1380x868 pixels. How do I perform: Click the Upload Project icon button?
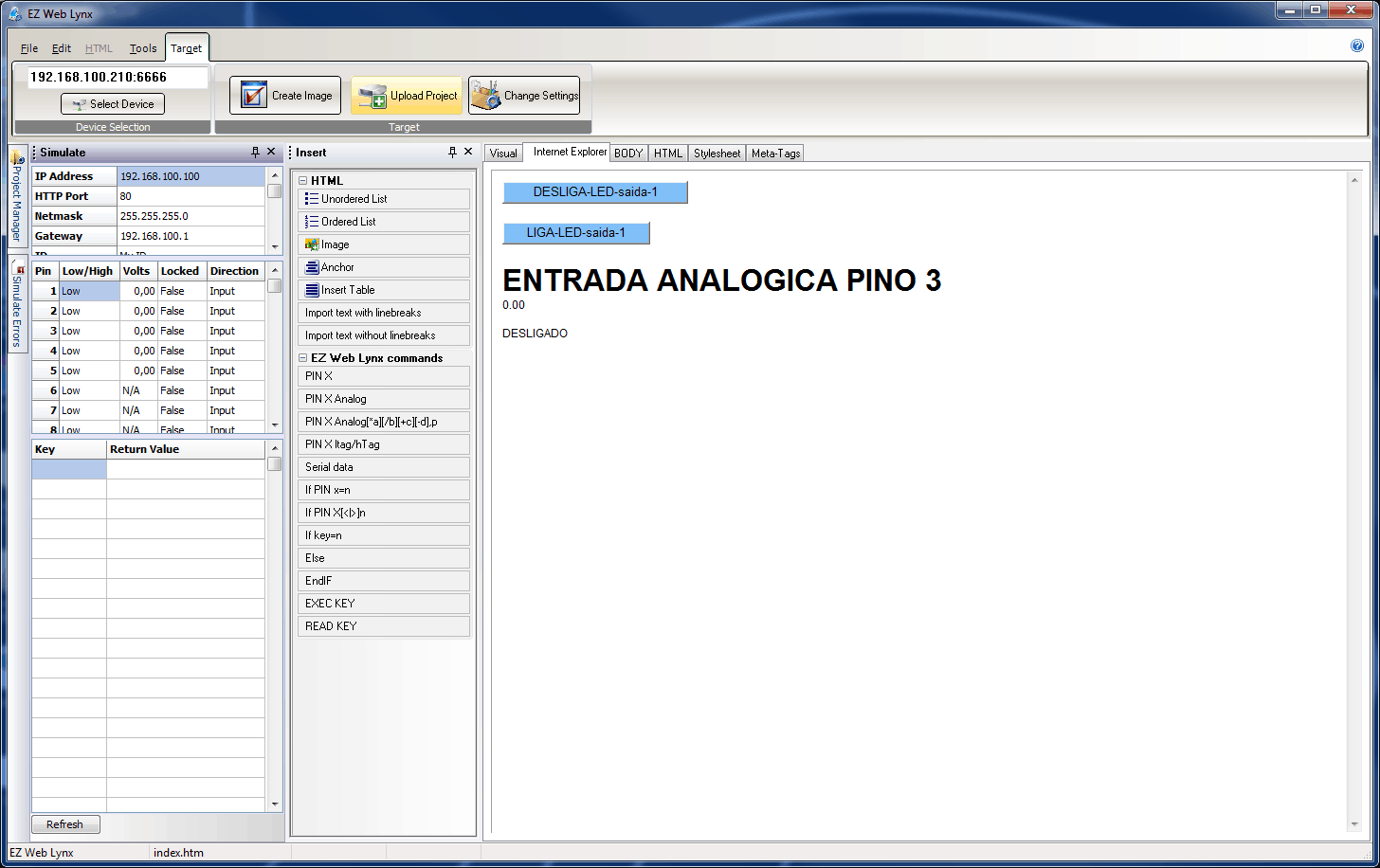(372, 96)
